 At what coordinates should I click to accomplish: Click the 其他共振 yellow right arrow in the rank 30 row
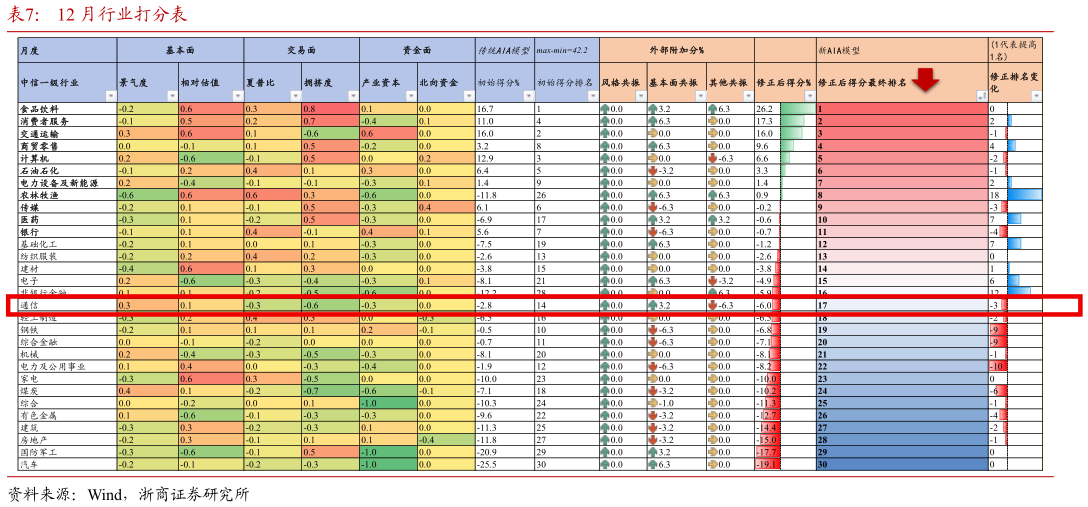(x=713, y=464)
